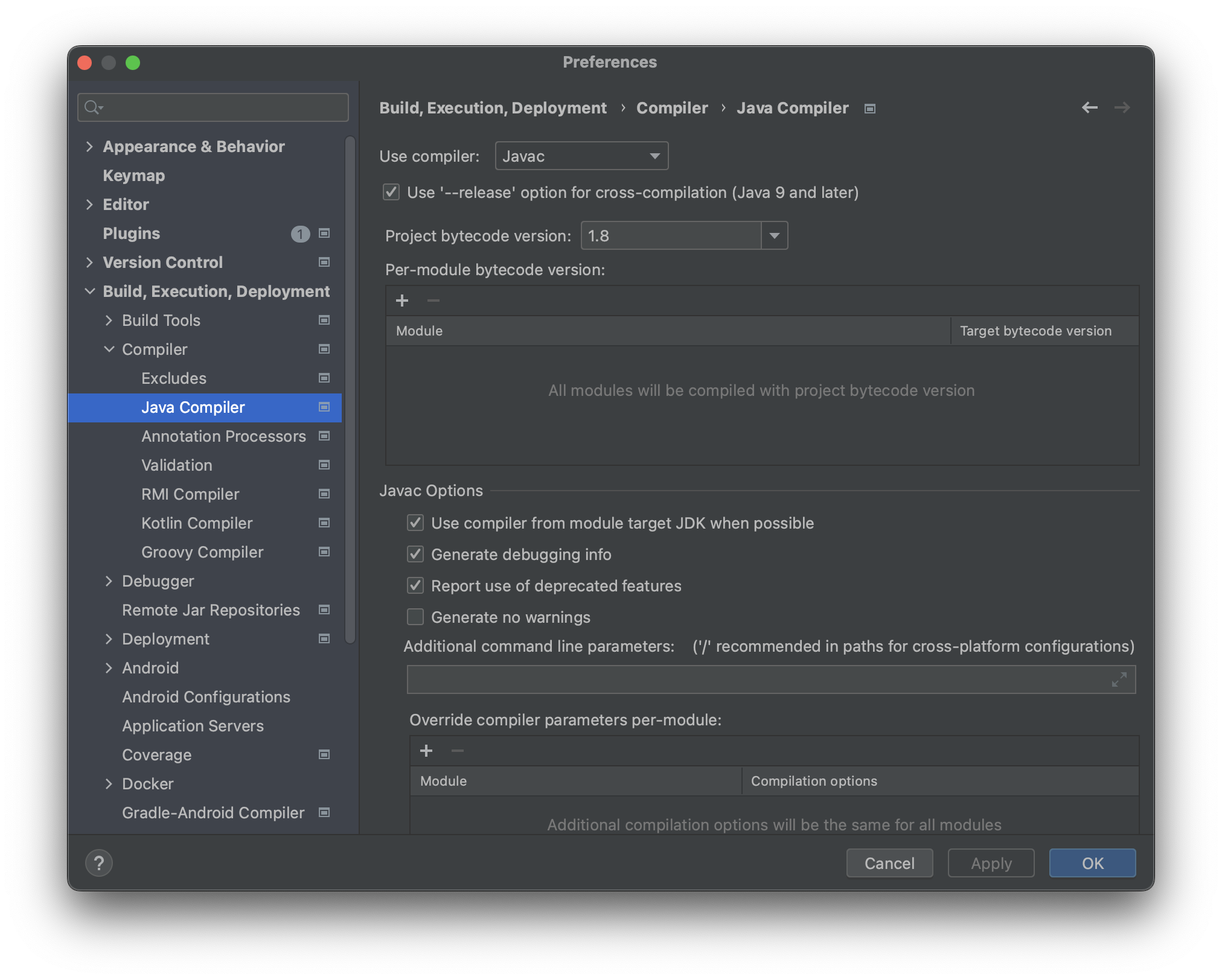The width and height of the screenshot is (1222, 980).
Task: Select Annotation Processors in the sidebar
Action: 223,436
